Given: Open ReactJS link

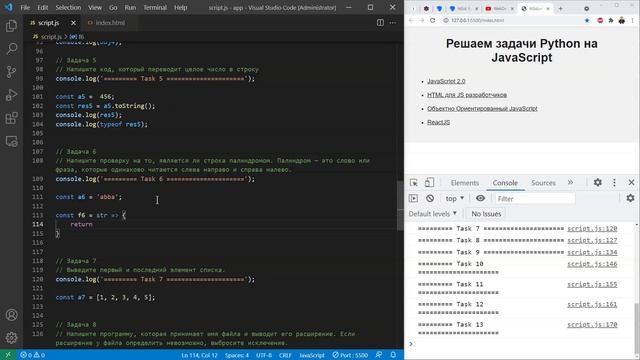Looking at the screenshot, I should click(x=438, y=122).
